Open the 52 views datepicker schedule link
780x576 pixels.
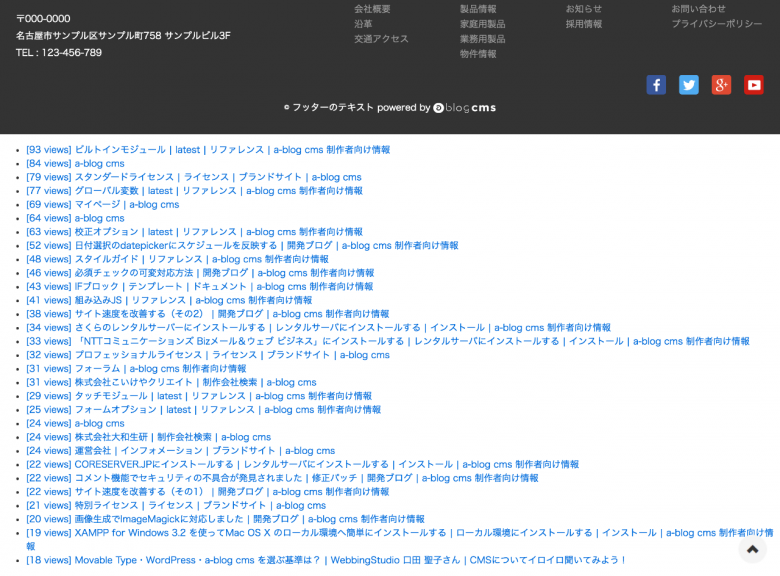(242, 246)
